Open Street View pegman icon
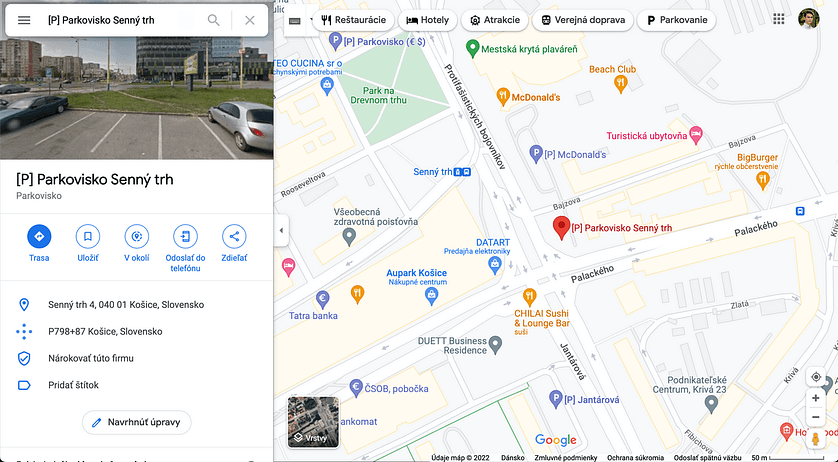Screen dimensions: 838x462 click(x=816, y=439)
